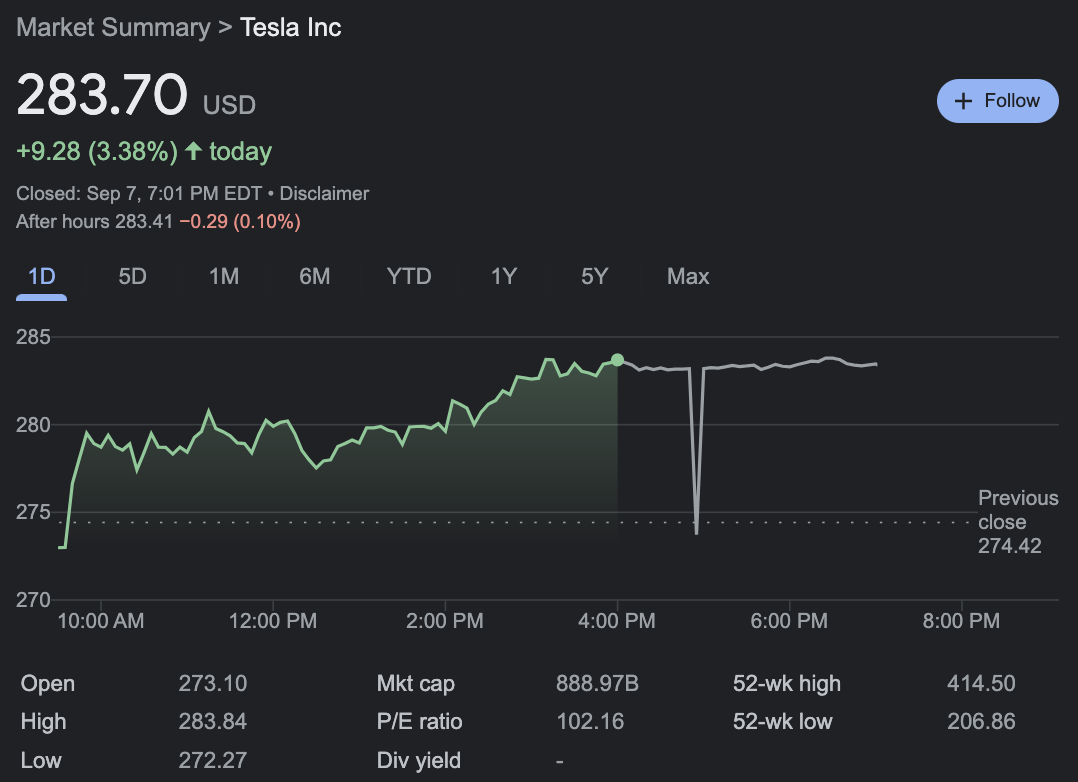
Task: Click the −0.29 (0.10%) after-hours change
Action: tap(240, 221)
